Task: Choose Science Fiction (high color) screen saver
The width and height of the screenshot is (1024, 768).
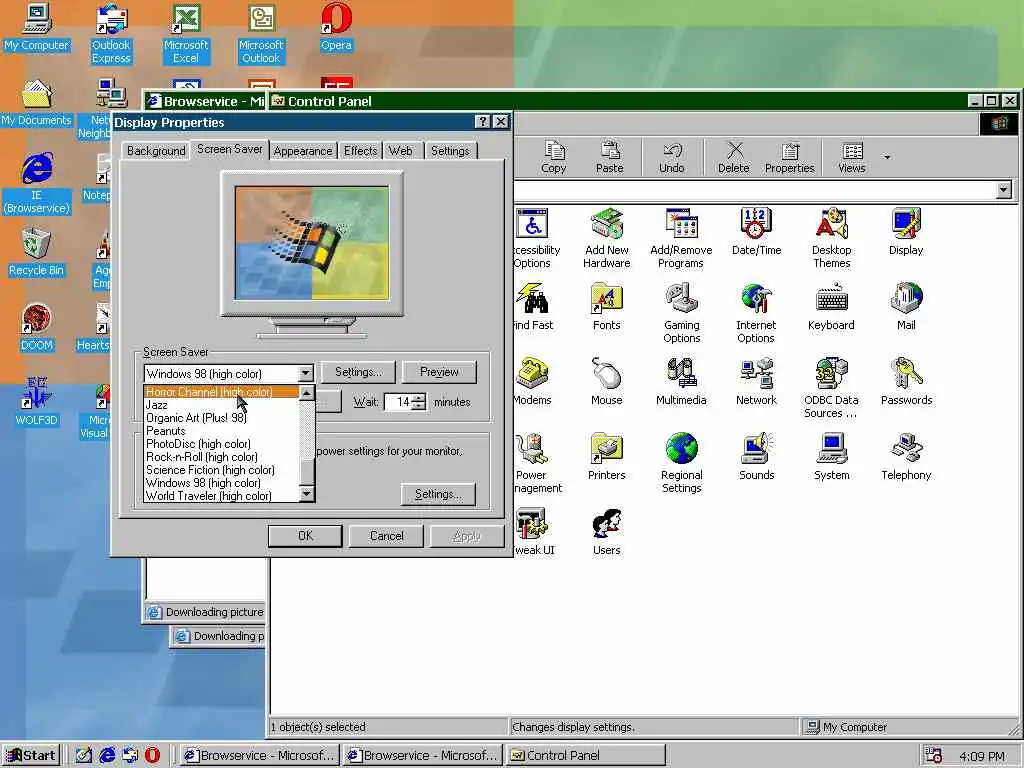Action: point(221,470)
